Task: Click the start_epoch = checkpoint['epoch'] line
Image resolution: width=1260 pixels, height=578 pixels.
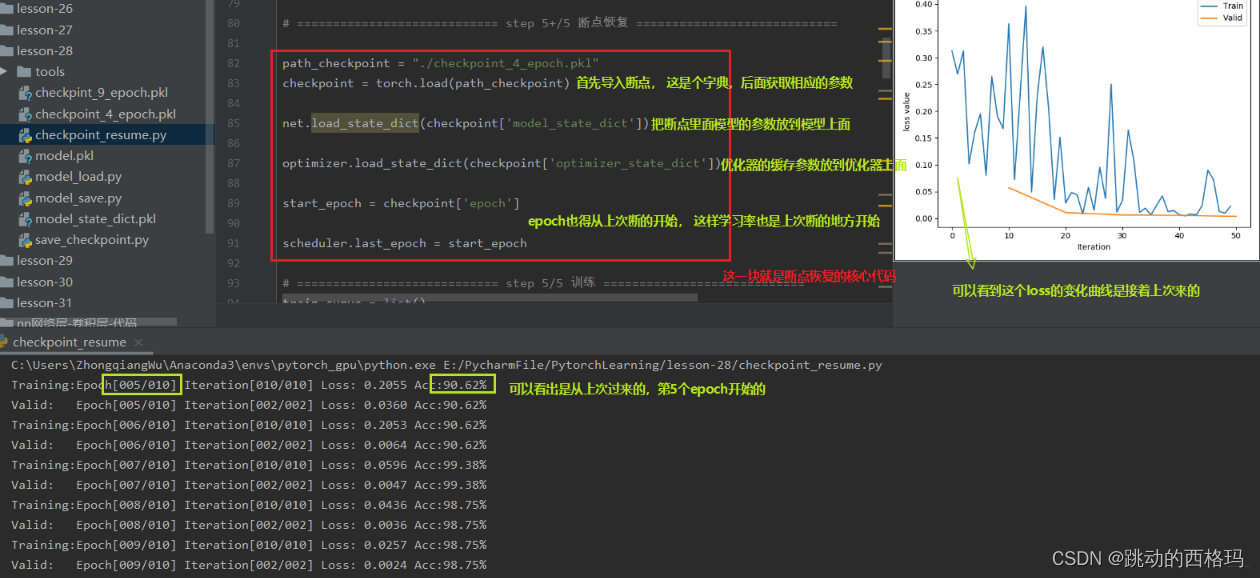Action: pyautogui.click(x=401, y=203)
